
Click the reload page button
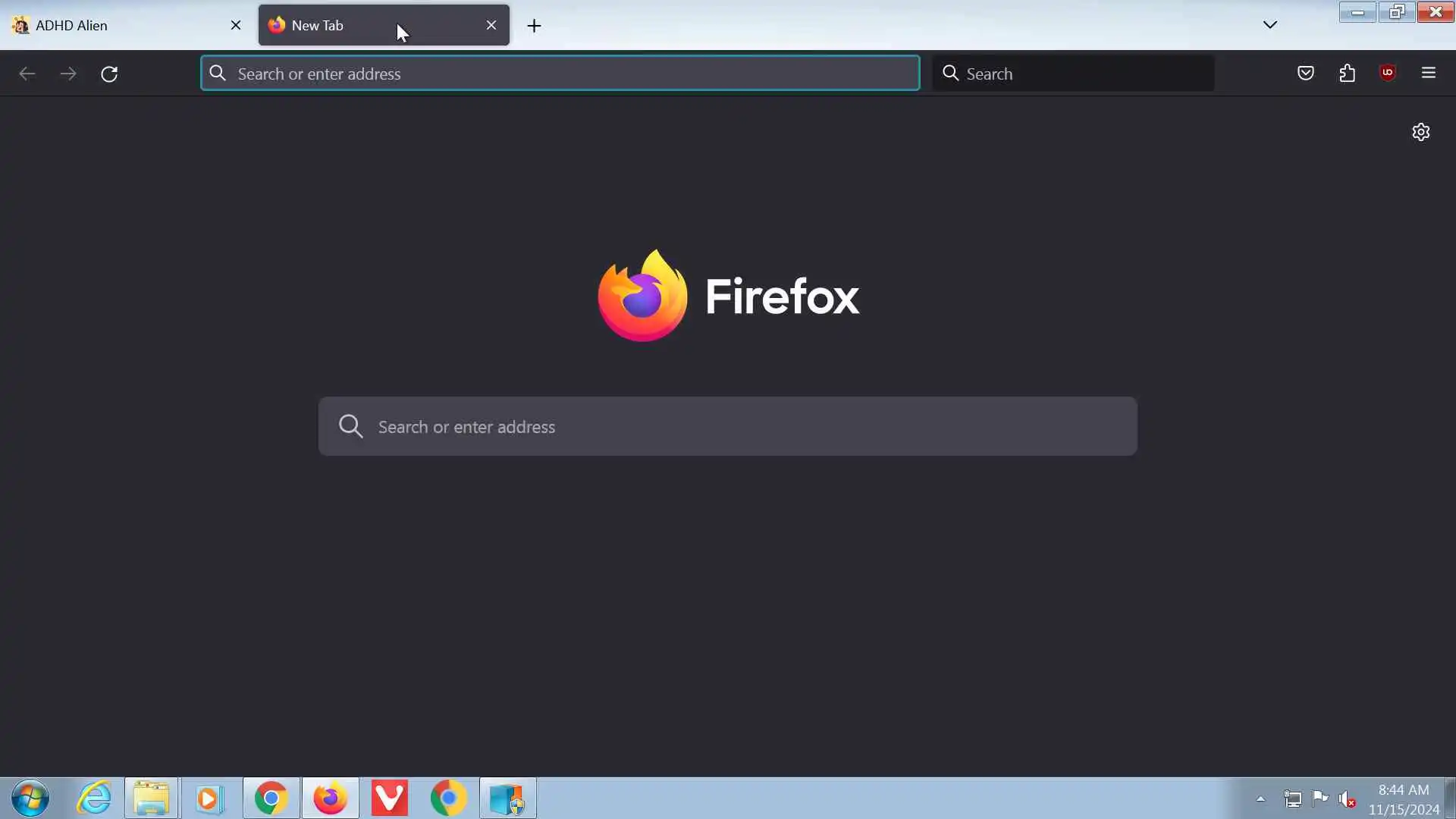[109, 74]
